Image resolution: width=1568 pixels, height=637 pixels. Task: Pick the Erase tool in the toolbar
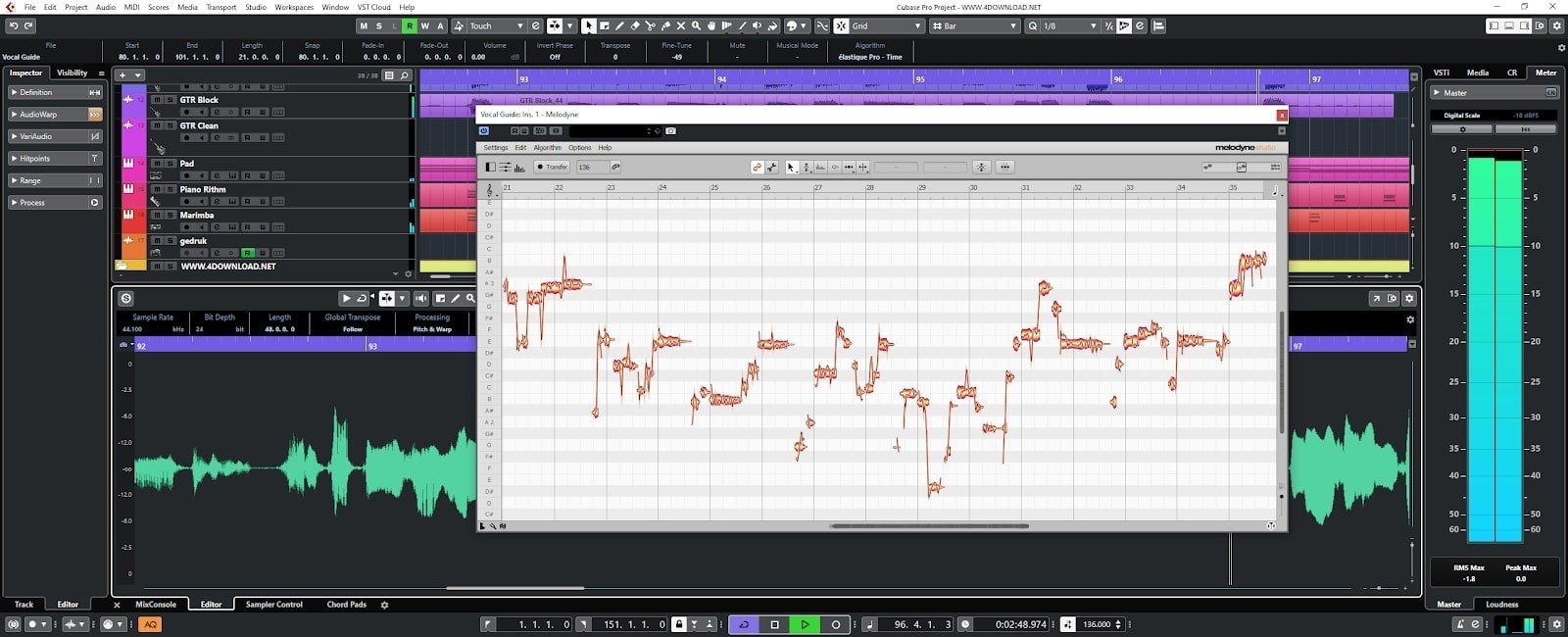[634, 25]
